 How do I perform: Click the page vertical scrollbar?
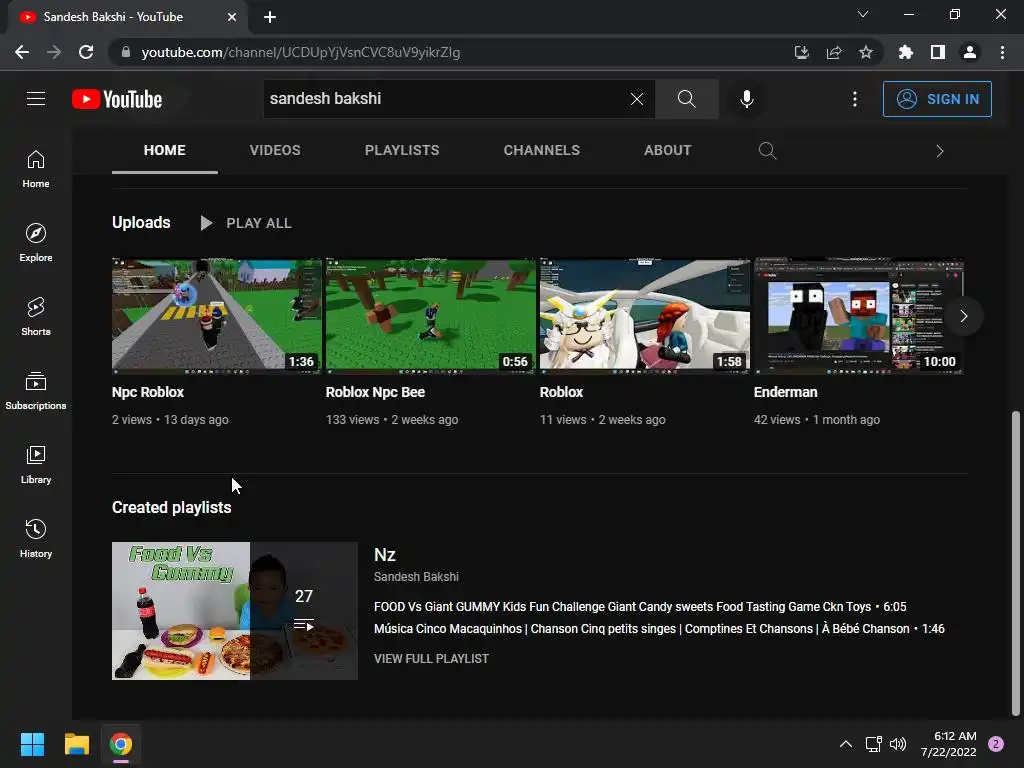coord(1016,563)
